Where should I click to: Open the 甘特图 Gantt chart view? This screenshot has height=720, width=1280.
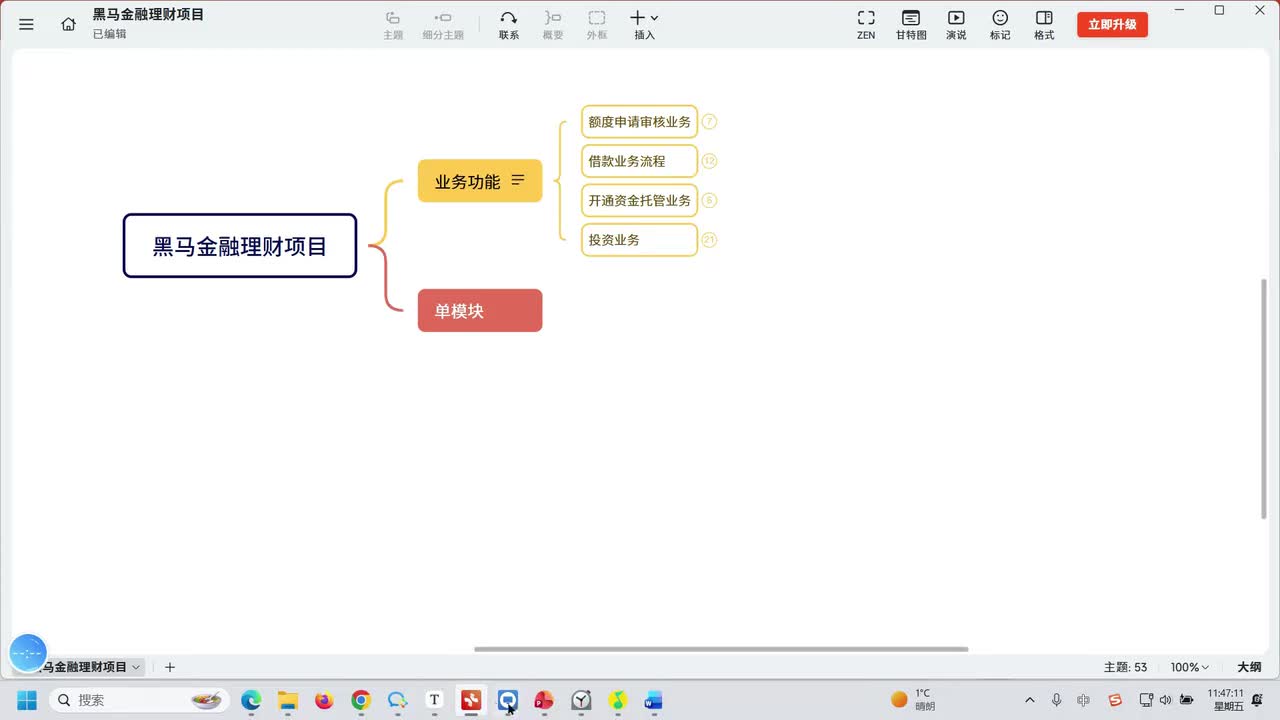coord(911,25)
